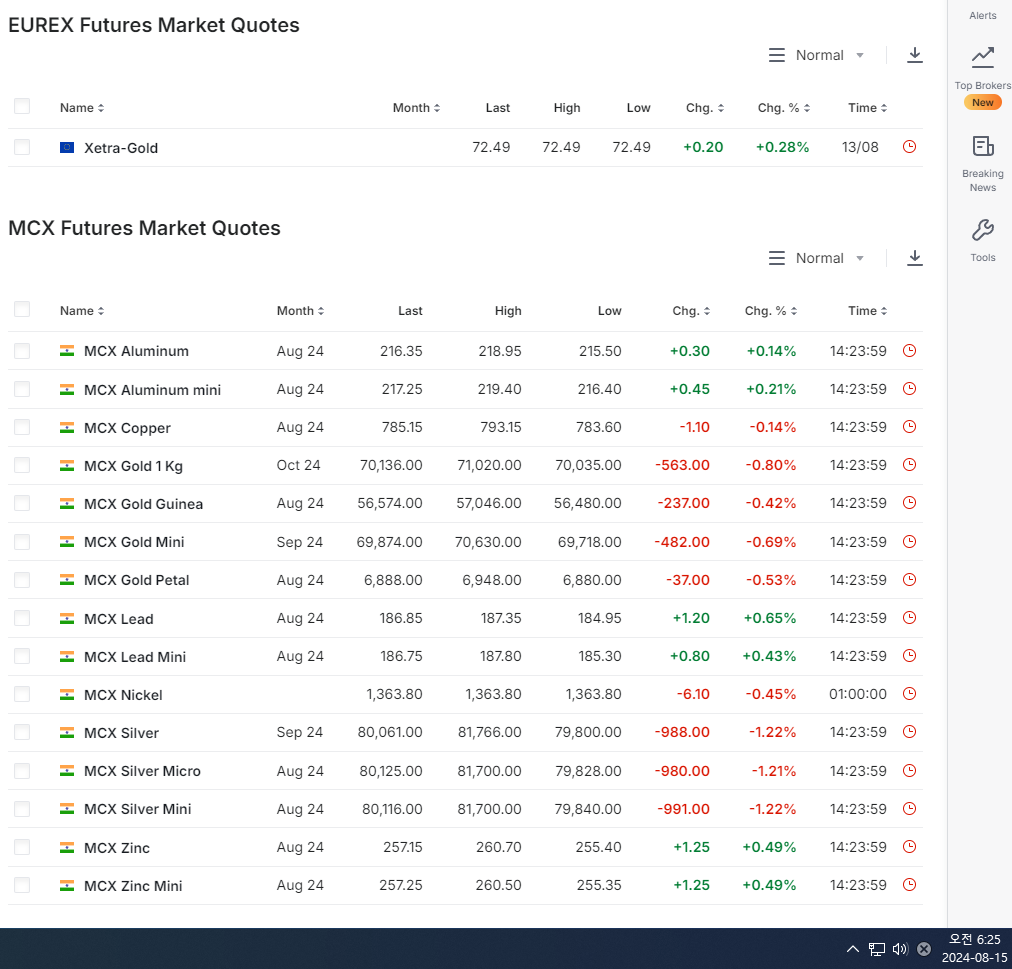
Task: Check the MCX Aluminum row checkbox
Action: tap(22, 351)
